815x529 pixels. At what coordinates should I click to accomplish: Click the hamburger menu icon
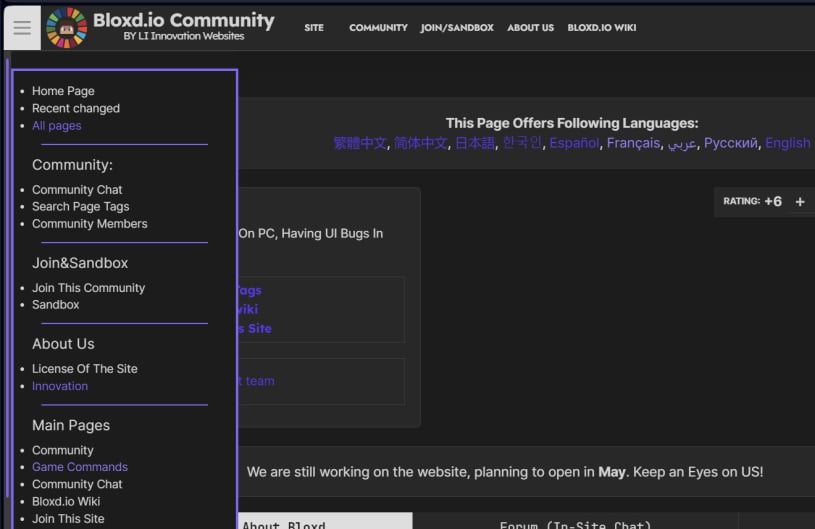point(22,28)
